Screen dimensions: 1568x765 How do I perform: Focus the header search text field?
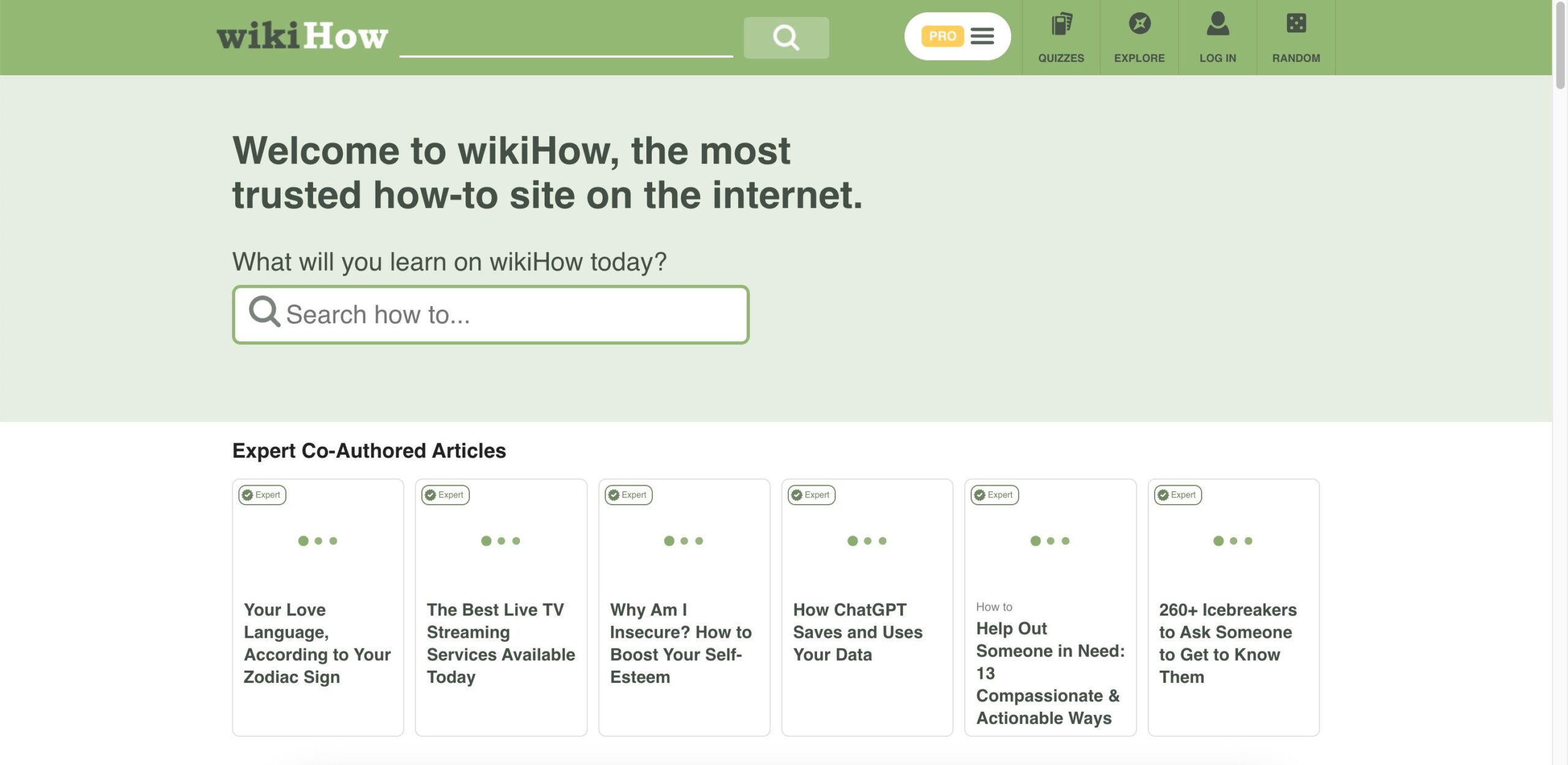click(566, 38)
